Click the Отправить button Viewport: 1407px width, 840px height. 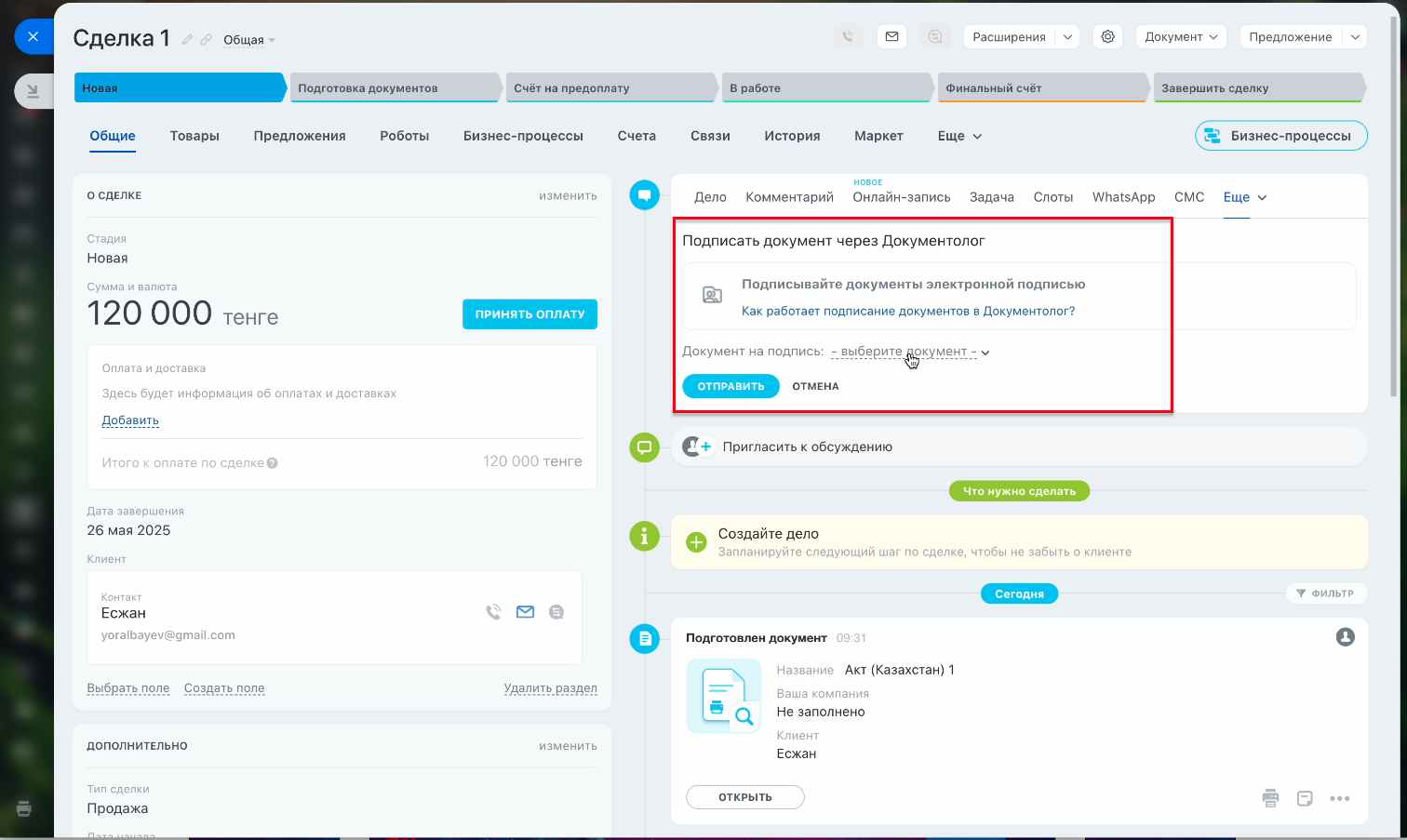[x=730, y=386]
